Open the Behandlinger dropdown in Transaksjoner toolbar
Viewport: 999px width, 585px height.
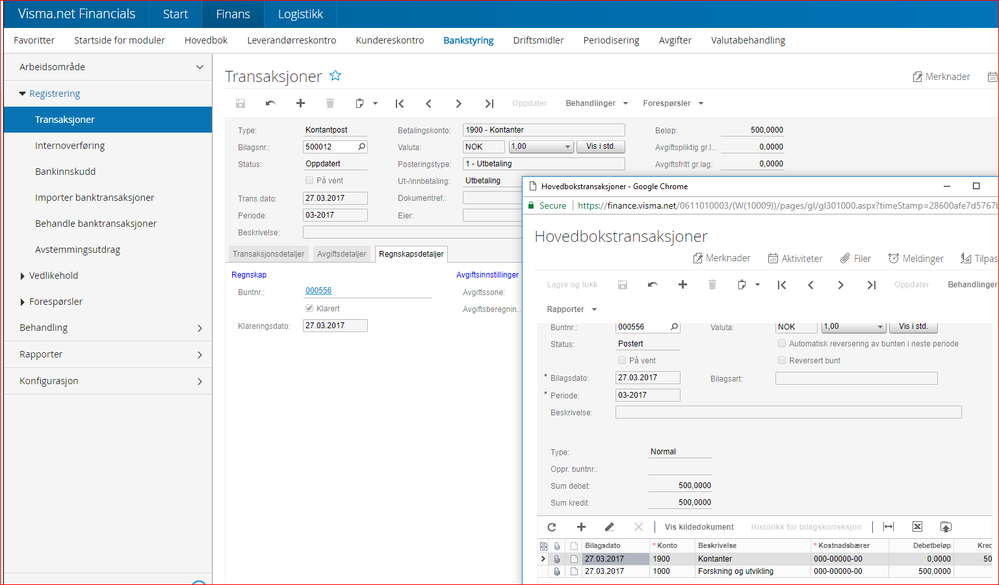pos(596,103)
